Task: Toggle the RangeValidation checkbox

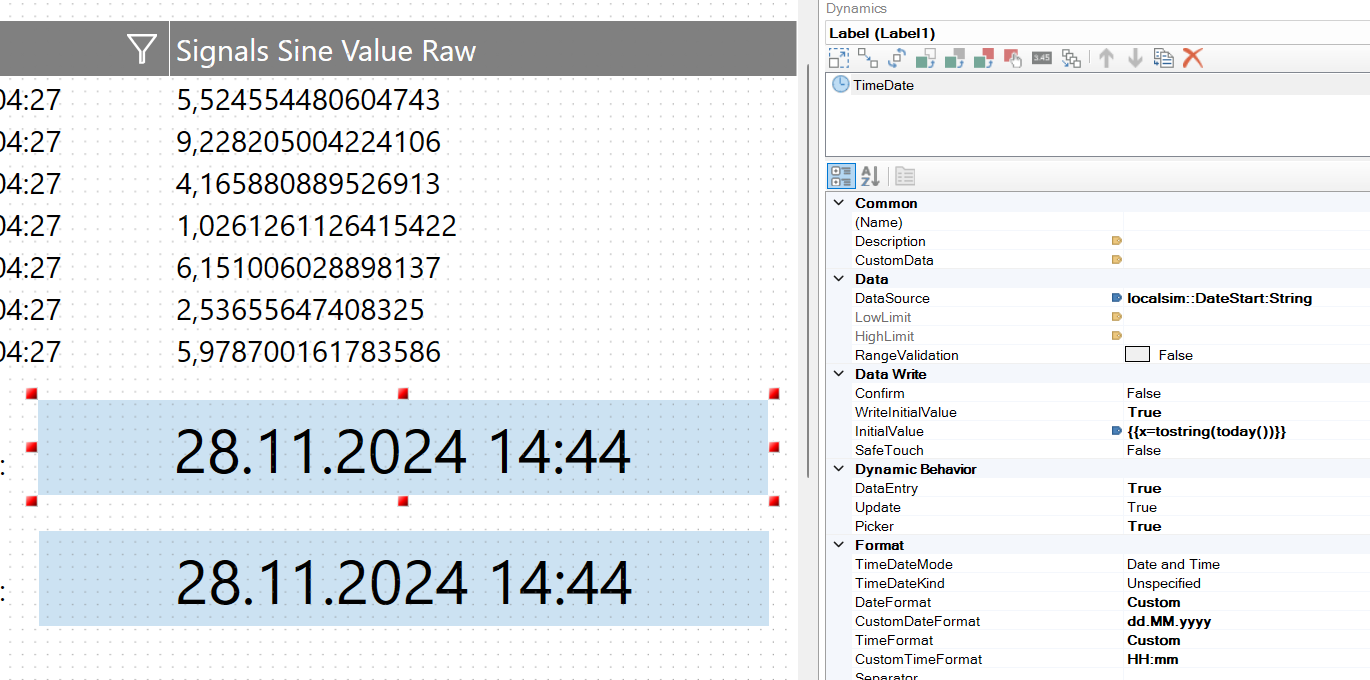Action: click(1137, 355)
